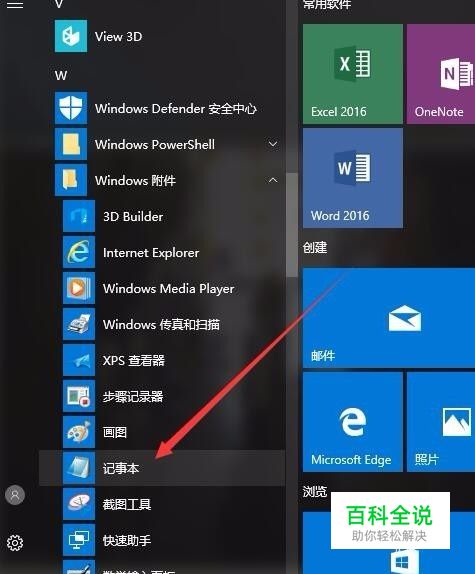The image size is (475, 574).
Task: Select the 3D Builder text label
Action: [x=133, y=216]
